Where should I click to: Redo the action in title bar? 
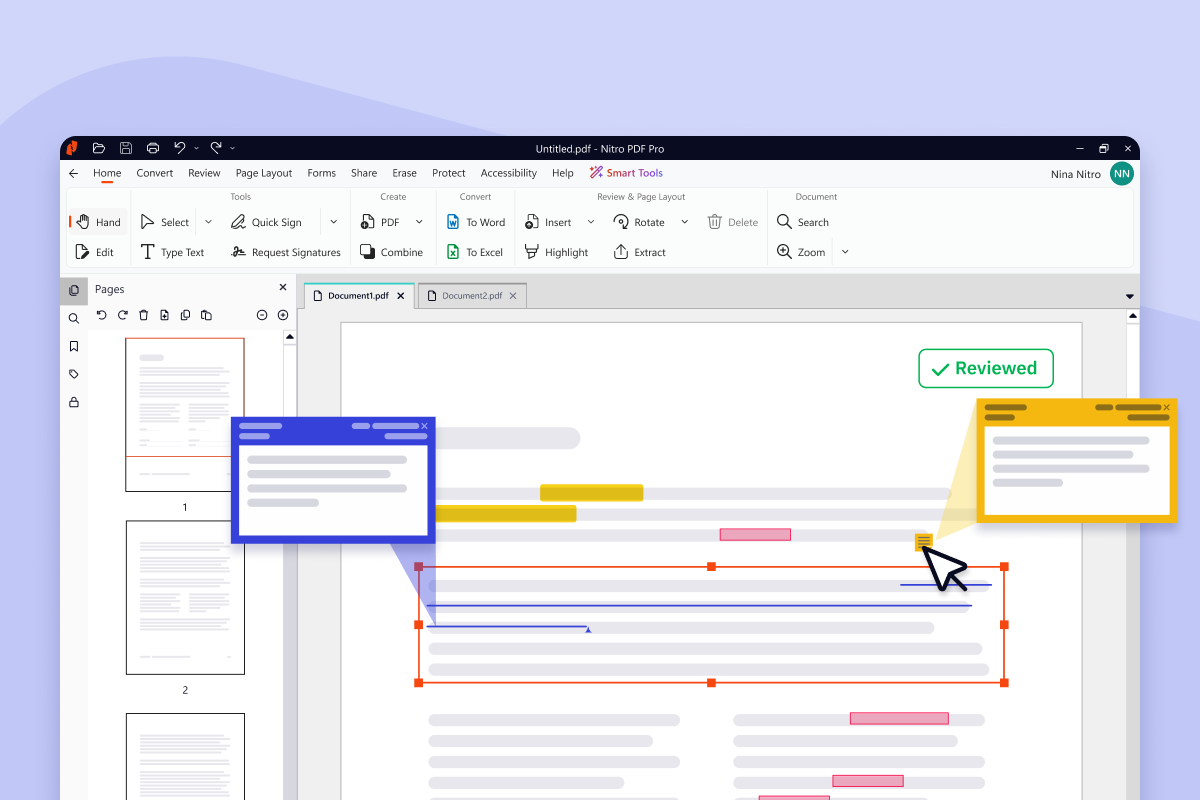pos(216,148)
